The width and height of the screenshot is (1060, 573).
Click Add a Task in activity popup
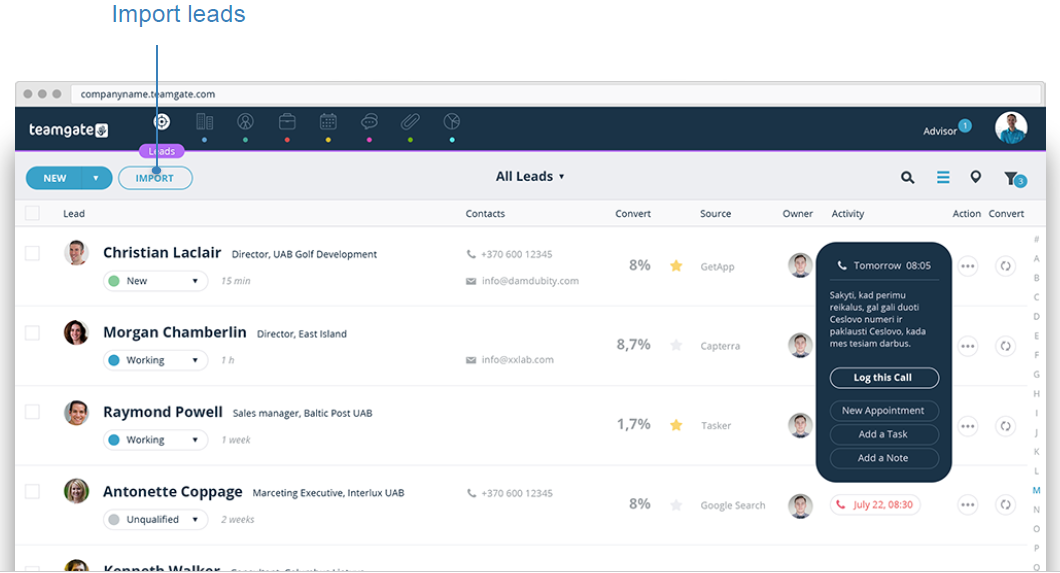point(884,434)
